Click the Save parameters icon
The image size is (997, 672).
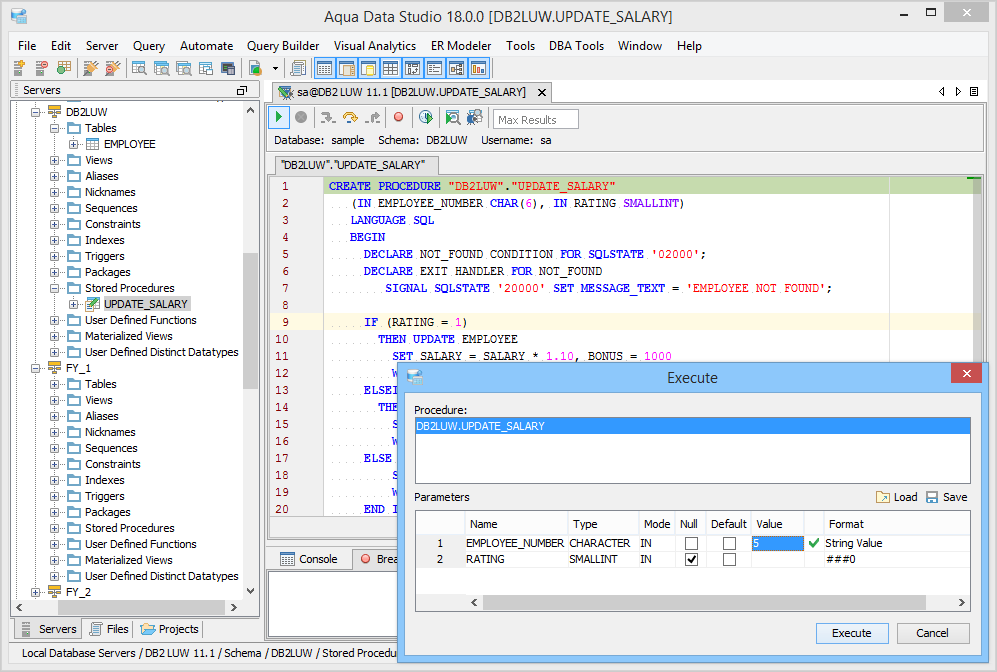tap(932, 497)
